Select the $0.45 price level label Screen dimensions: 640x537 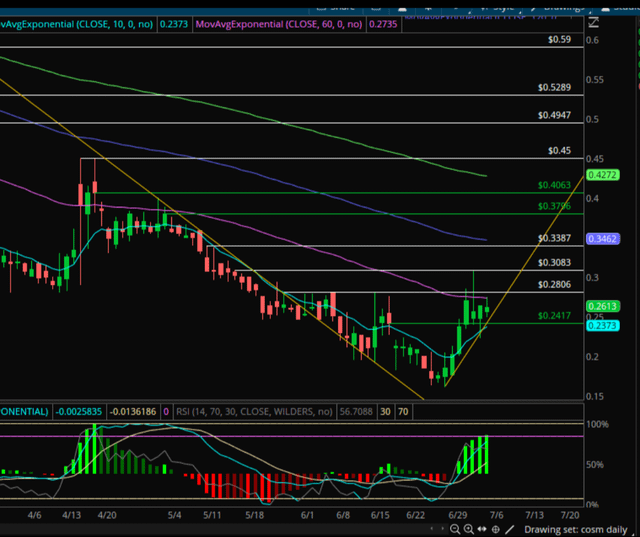tap(559, 151)
